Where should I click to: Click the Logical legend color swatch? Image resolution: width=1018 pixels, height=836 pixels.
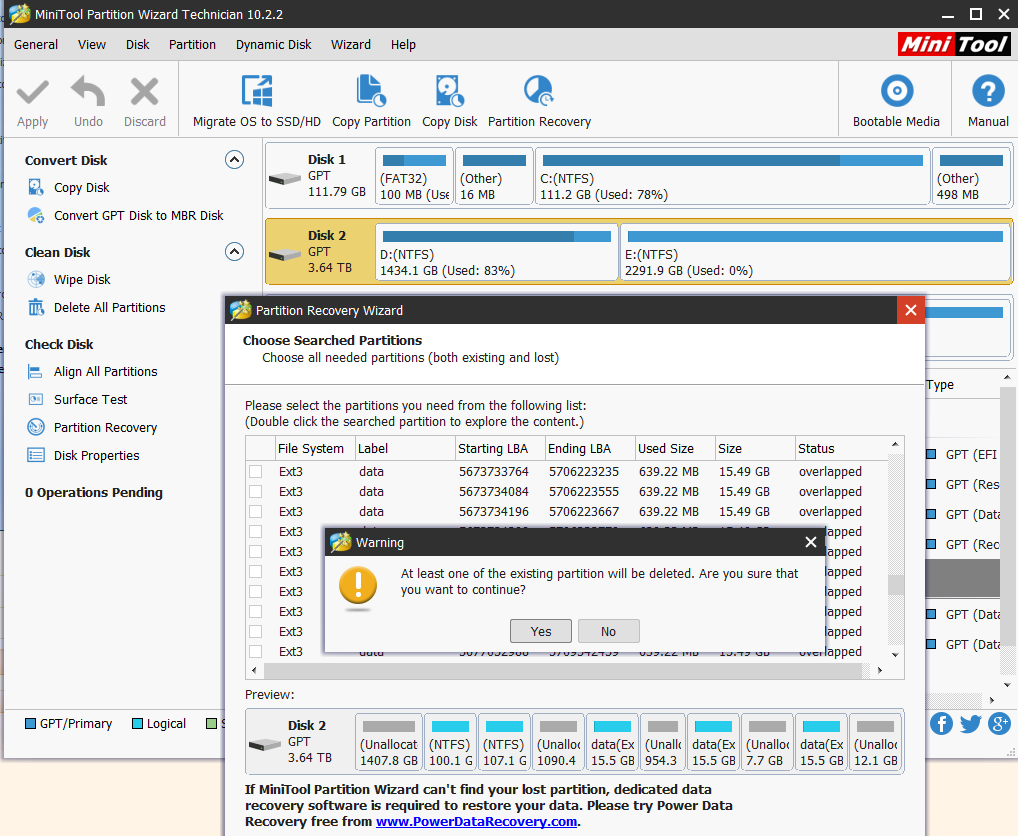click(138, 724)
